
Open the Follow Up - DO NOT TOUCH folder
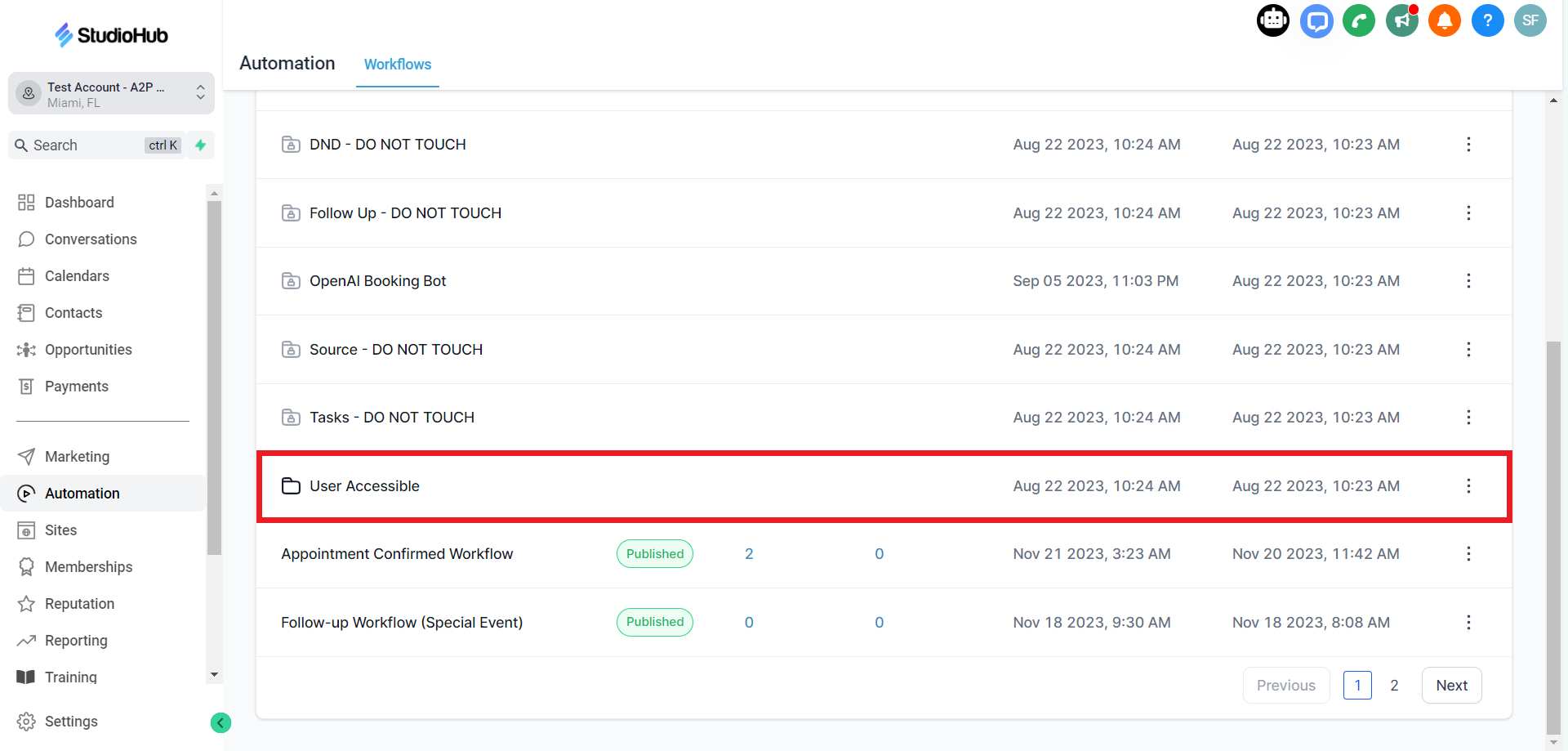405,212
